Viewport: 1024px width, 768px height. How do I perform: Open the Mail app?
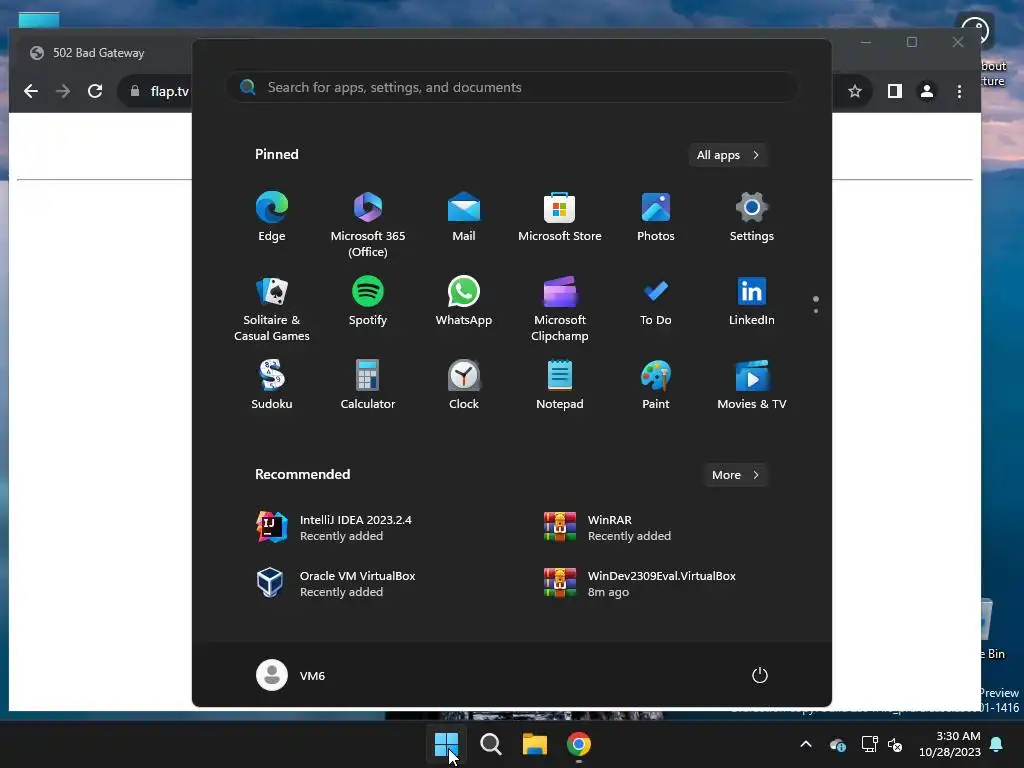(x=464, y=216)
